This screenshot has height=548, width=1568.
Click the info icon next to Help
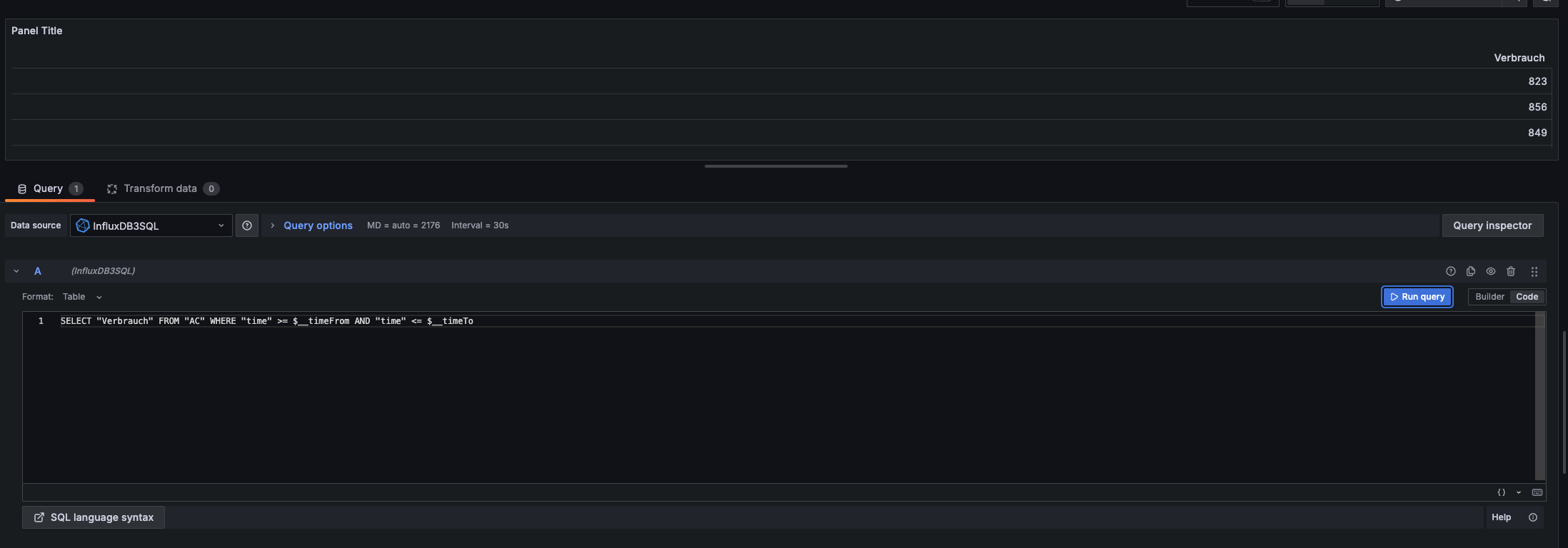click(1533, 517)
